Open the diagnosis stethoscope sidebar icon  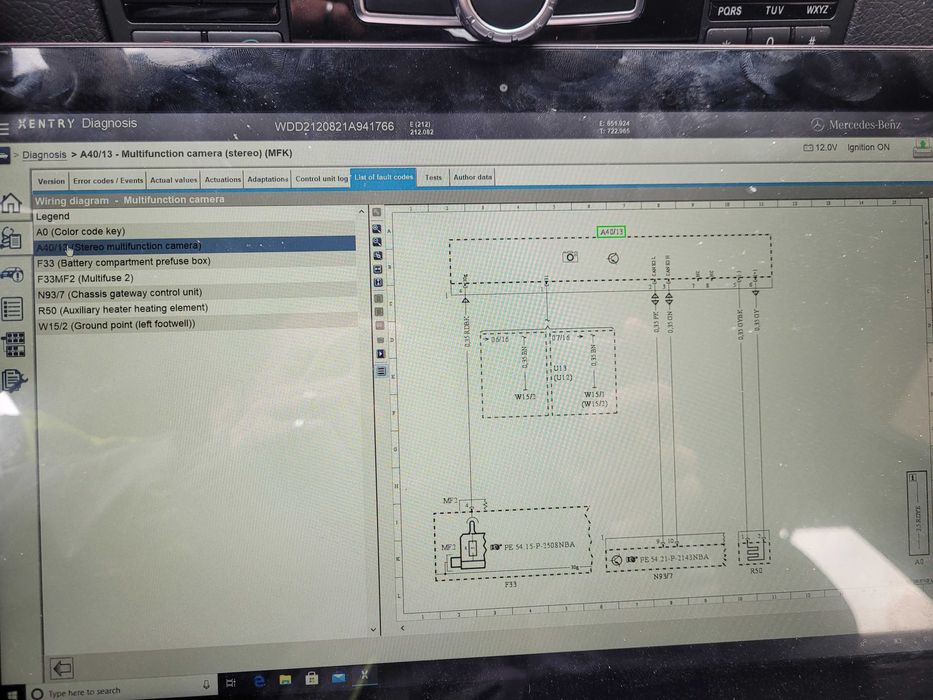tap(11, 238)
